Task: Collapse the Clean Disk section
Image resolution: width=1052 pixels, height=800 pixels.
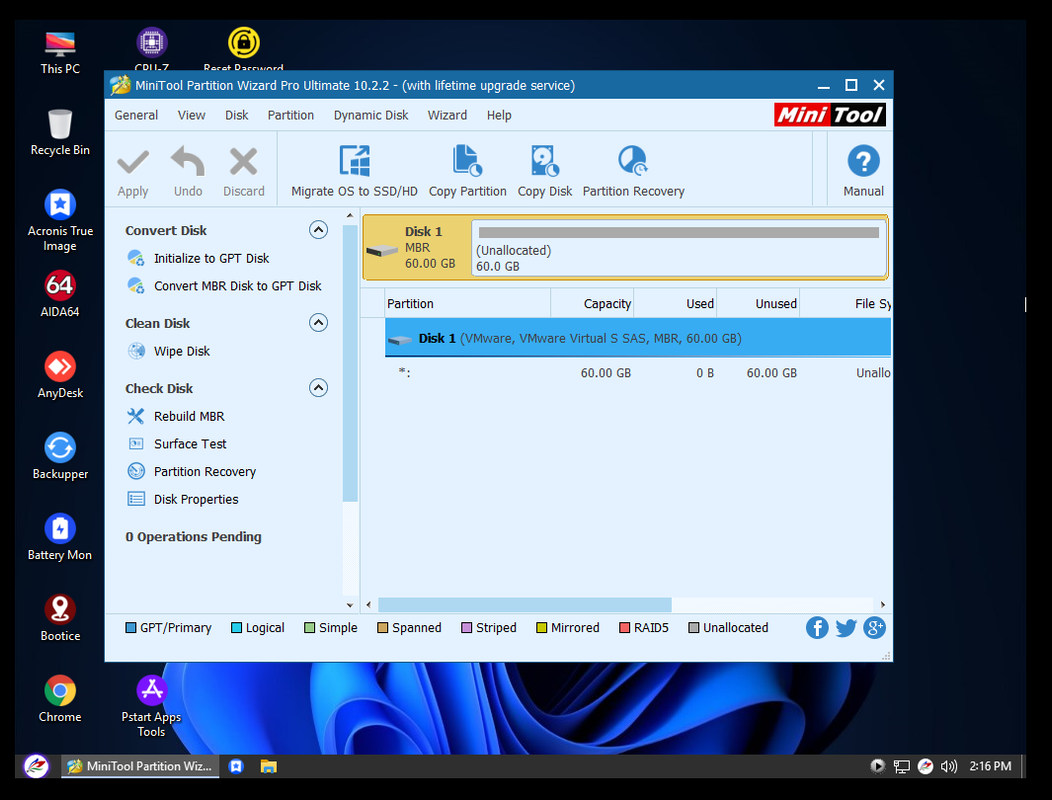Action: pyautogui.click(x=318, y=323)
